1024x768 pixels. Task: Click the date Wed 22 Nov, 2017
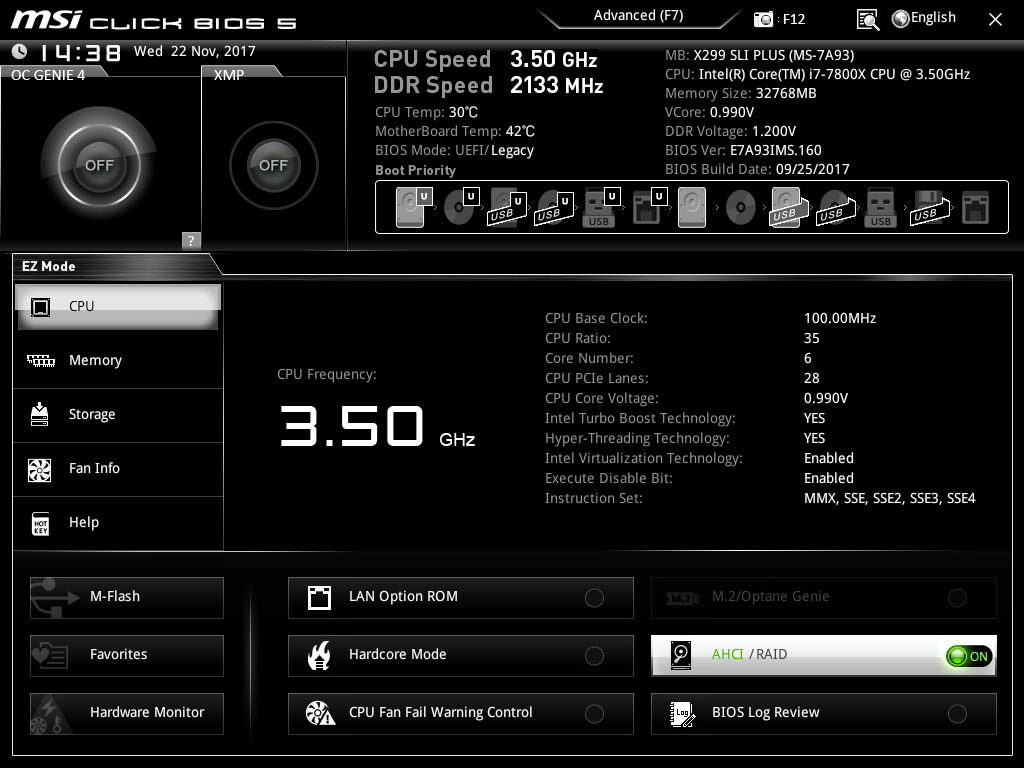(195, 51)
